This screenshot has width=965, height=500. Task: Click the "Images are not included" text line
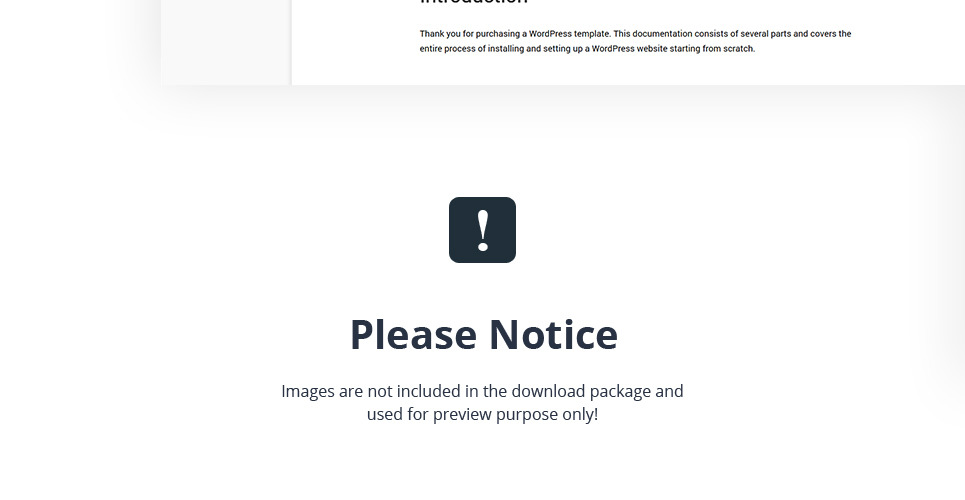pyautogui.click(x=482, y=392)
